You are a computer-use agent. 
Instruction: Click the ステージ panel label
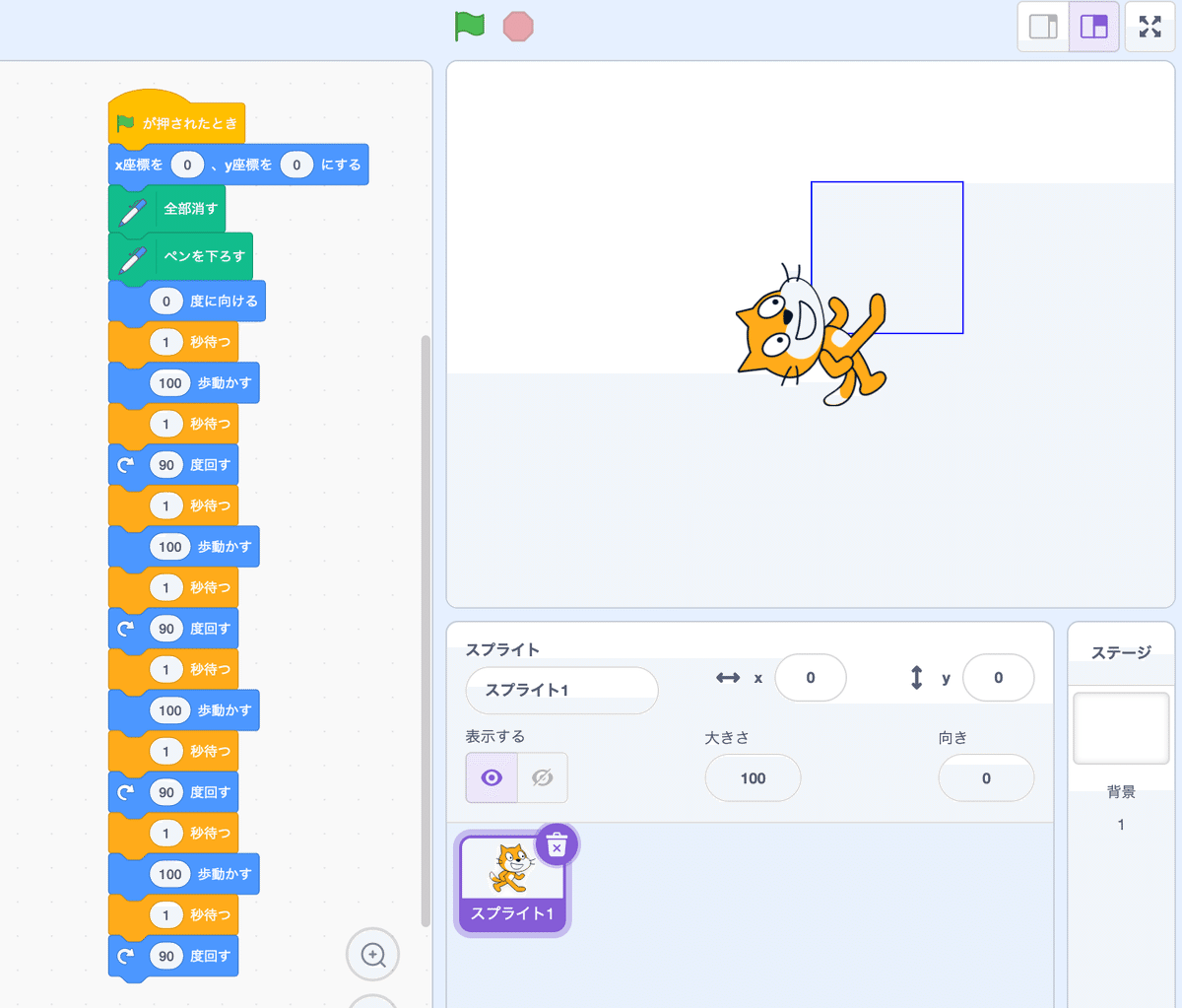[1121, 652]
